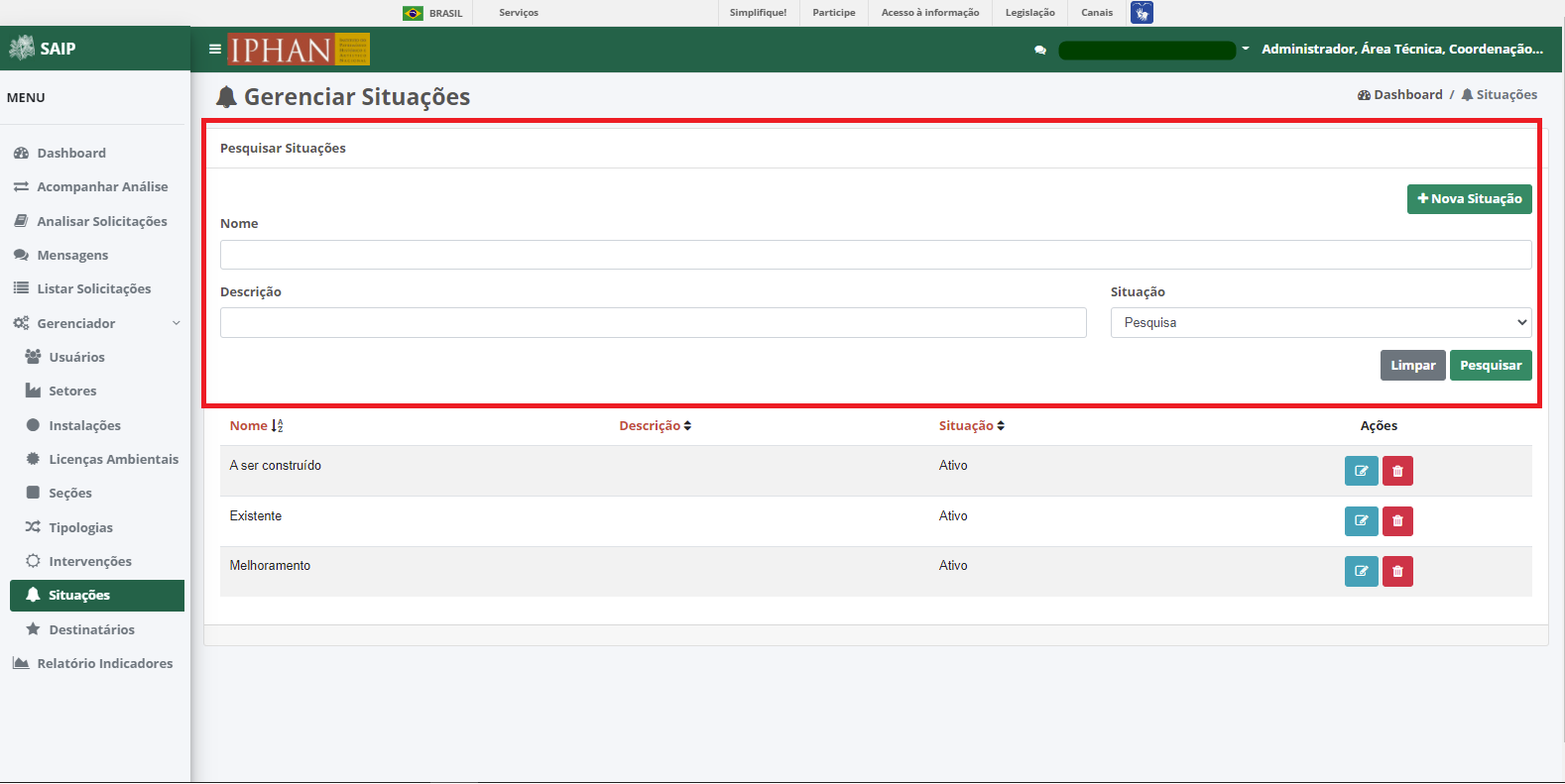Follow the Dashboard breadcrumb link

1400,95
